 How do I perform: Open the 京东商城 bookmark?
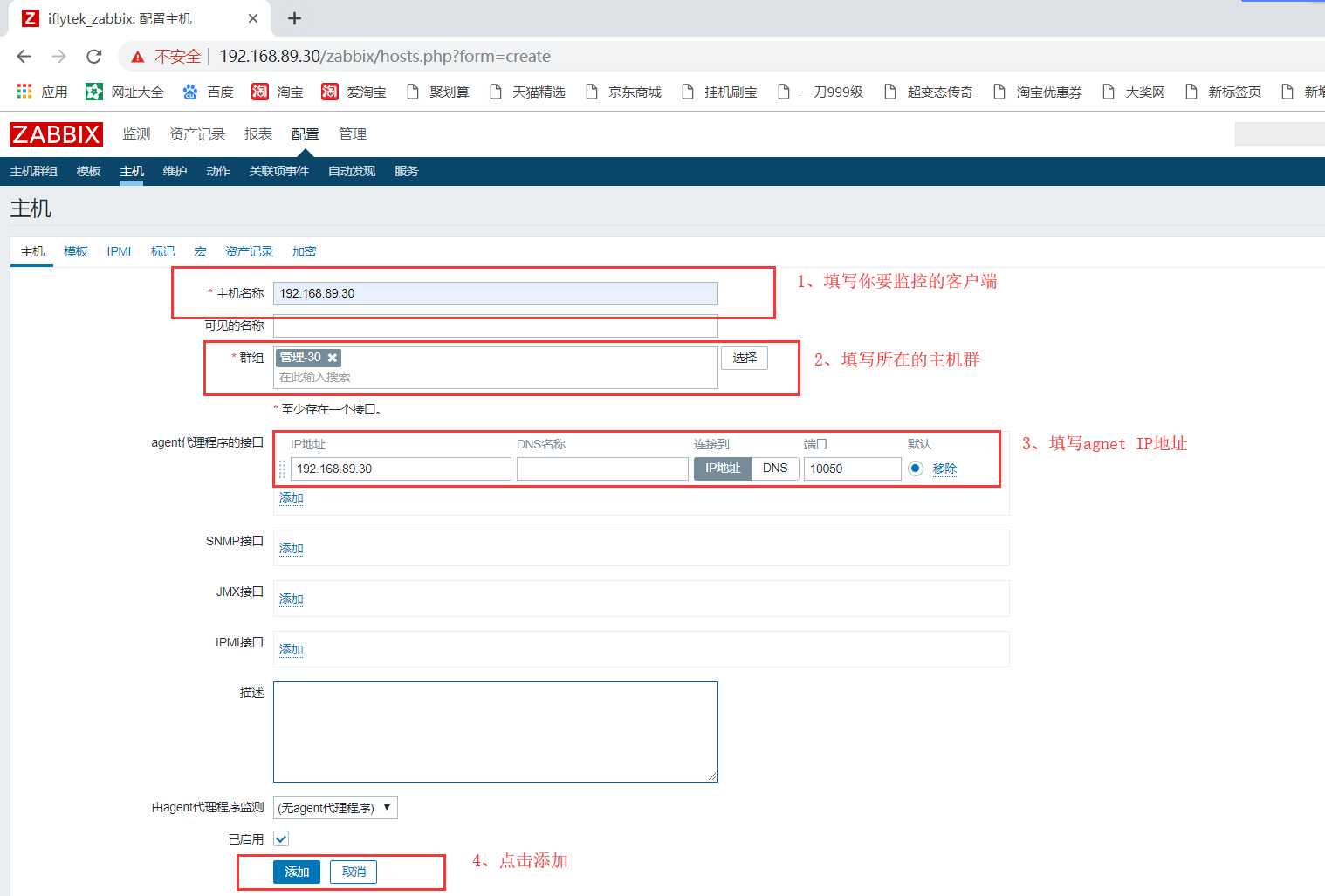click(623, 92)
